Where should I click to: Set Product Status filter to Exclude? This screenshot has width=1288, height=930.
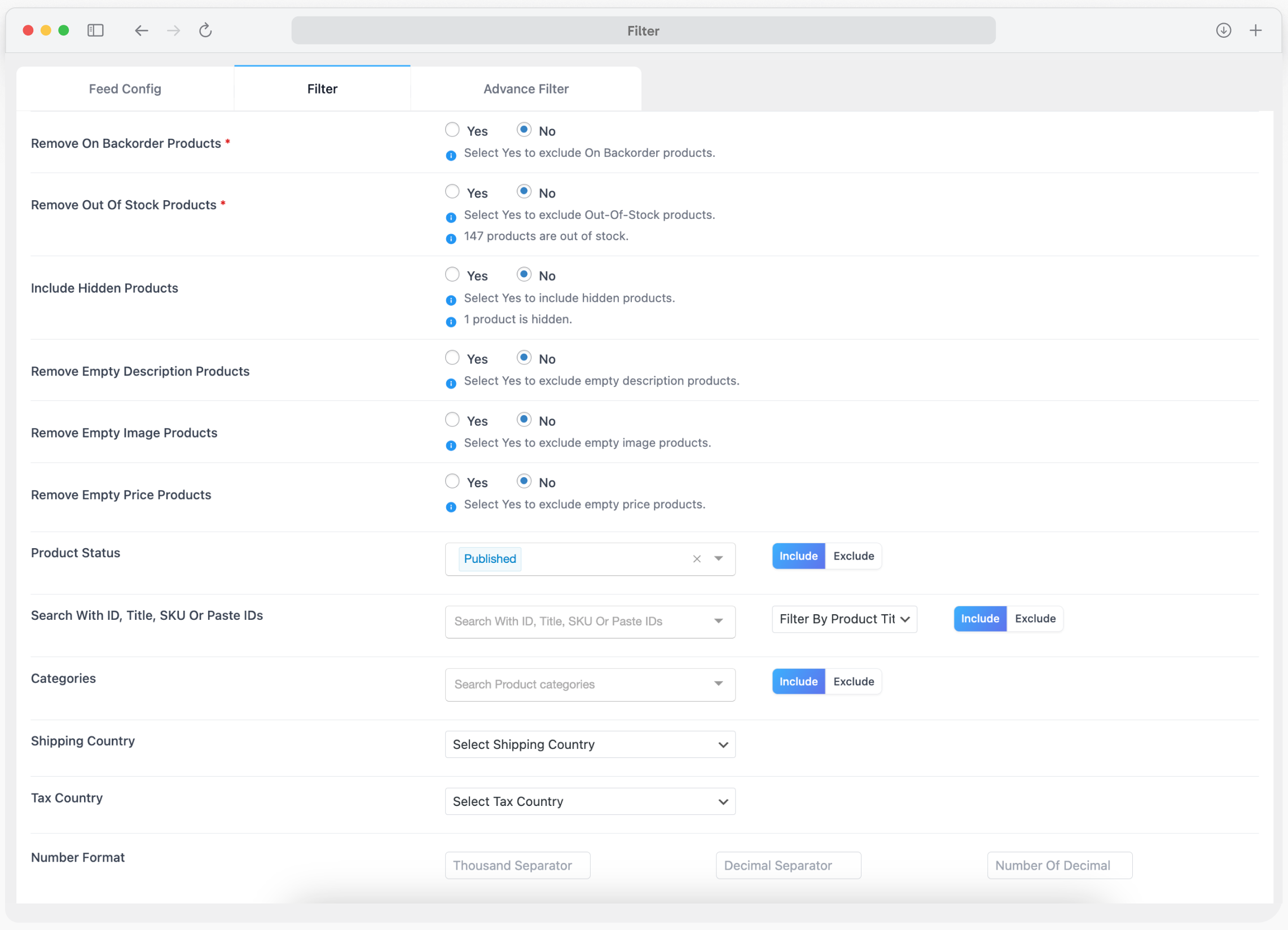[x=853, y=556]
